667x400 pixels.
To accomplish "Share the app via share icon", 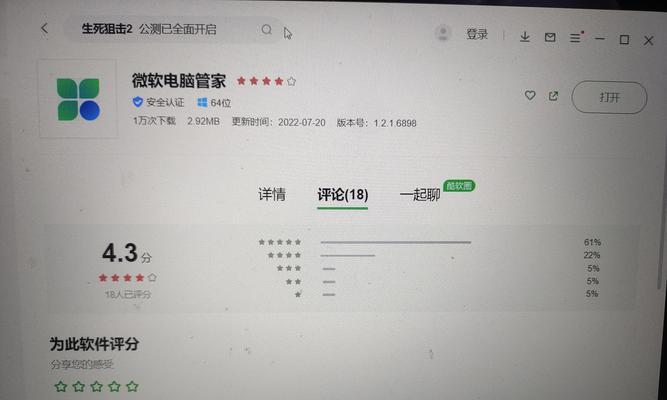I will [x=553, y=96].
